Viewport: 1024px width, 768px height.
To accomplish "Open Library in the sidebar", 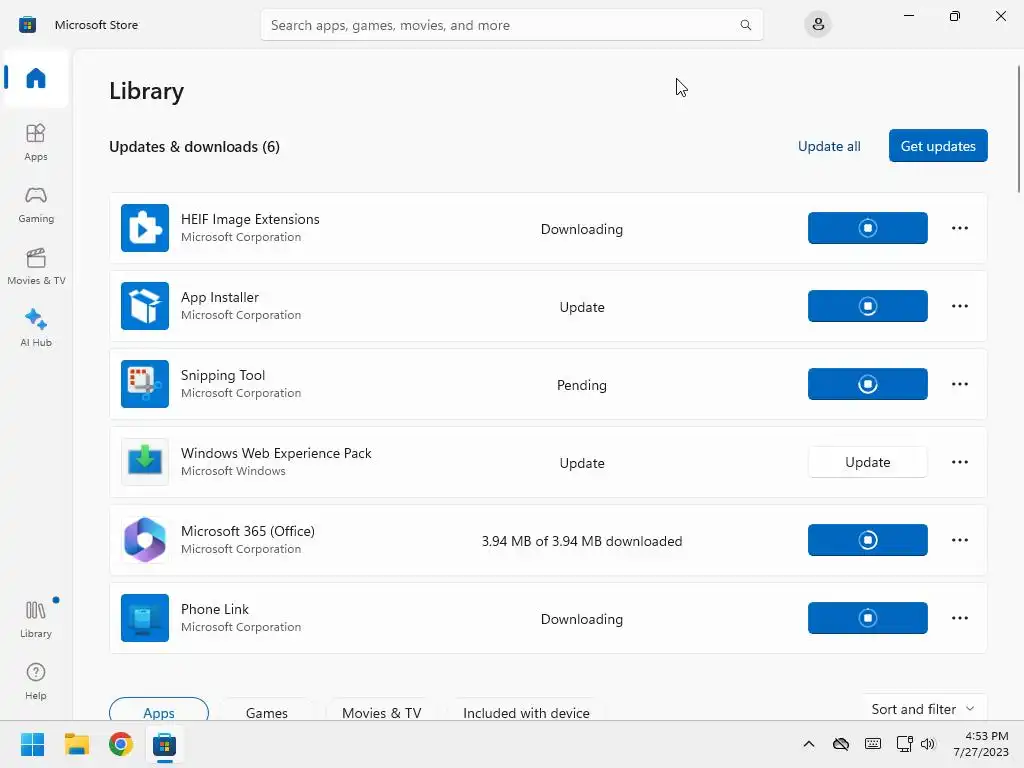I will [x=36, y=619].
